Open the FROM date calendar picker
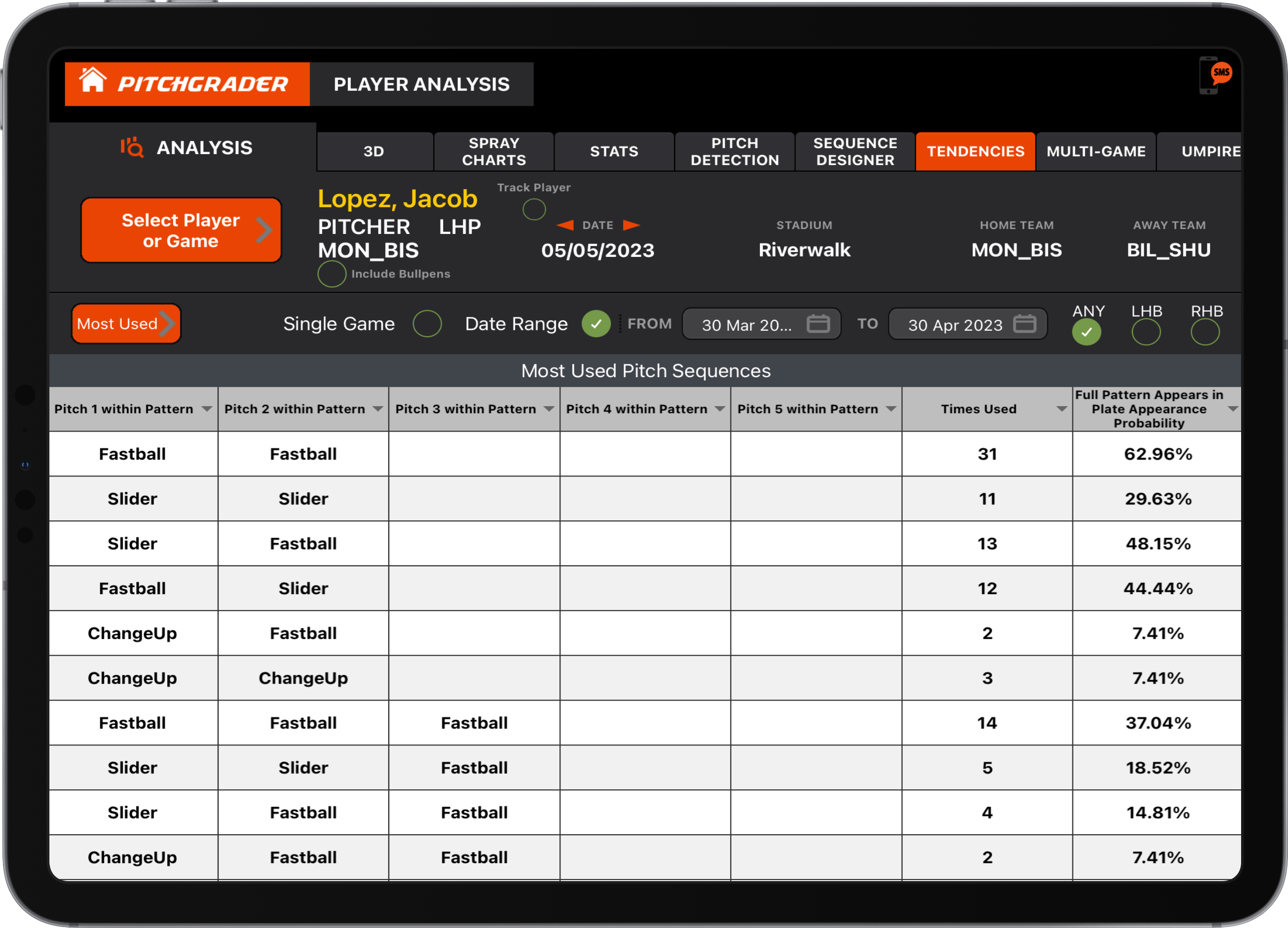 coord(818,324)
